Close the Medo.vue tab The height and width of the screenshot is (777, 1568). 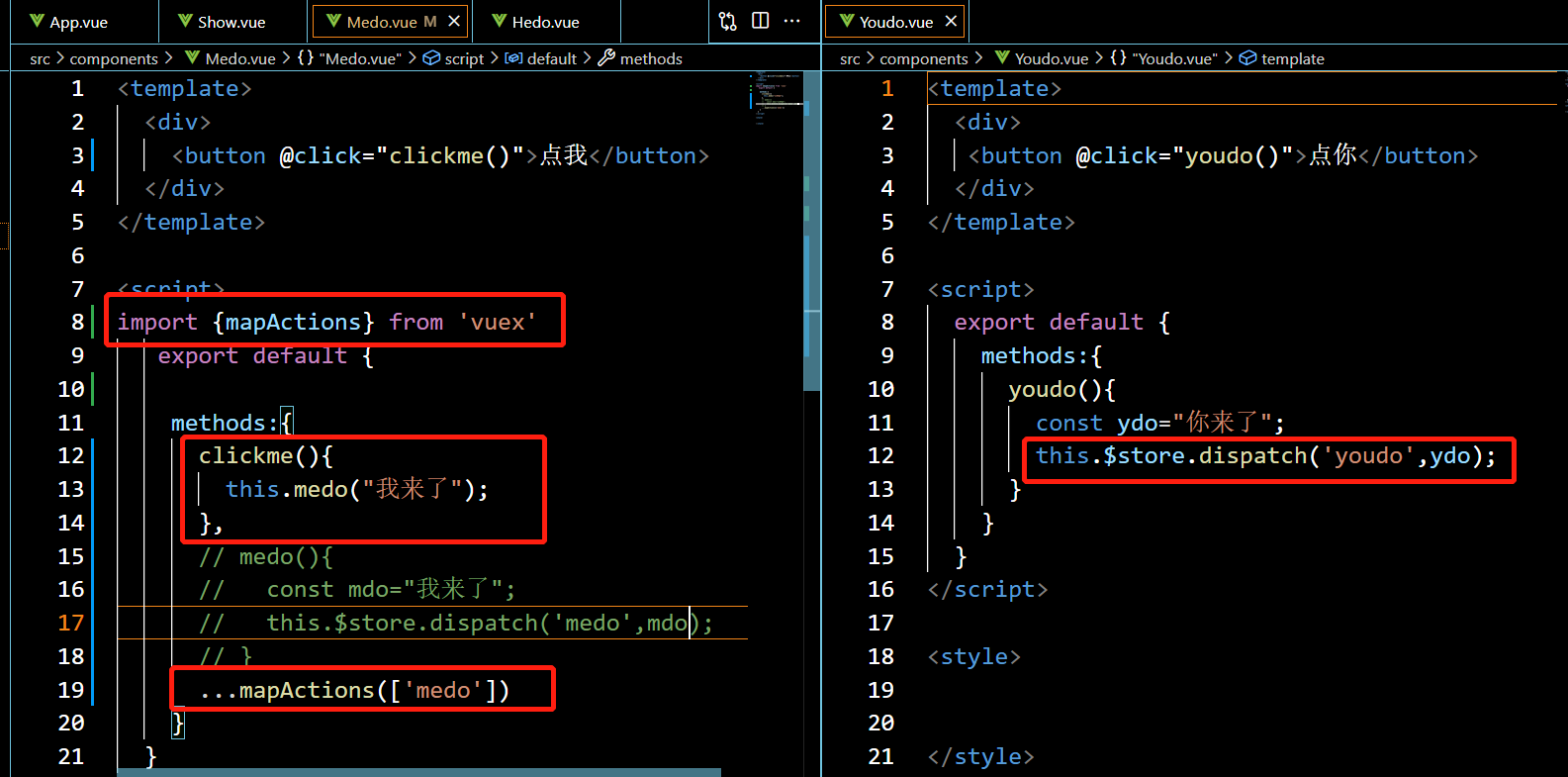point(454,21)
